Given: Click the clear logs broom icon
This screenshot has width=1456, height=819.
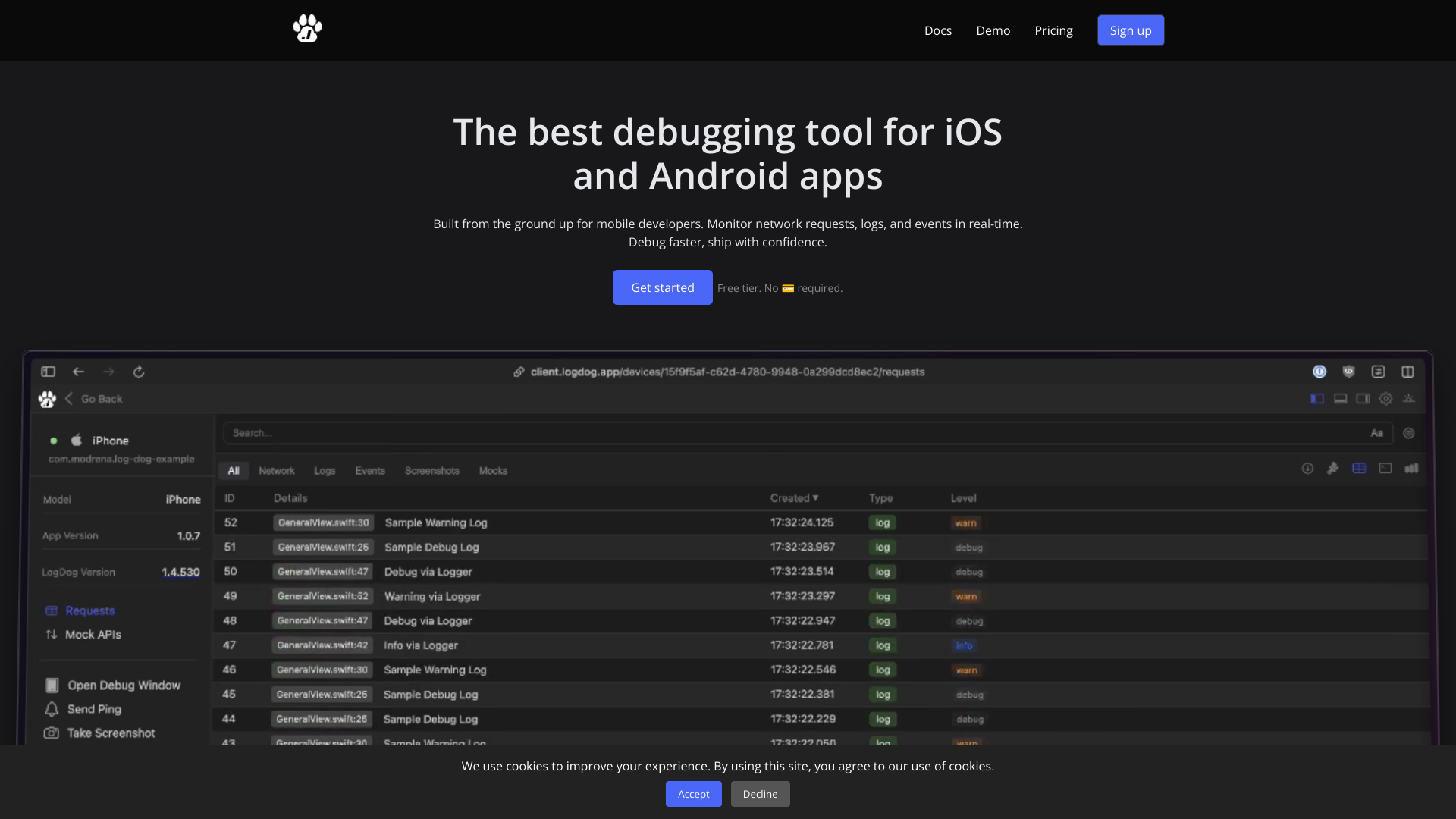Looking at the screenshot, I should (1332, 469).
